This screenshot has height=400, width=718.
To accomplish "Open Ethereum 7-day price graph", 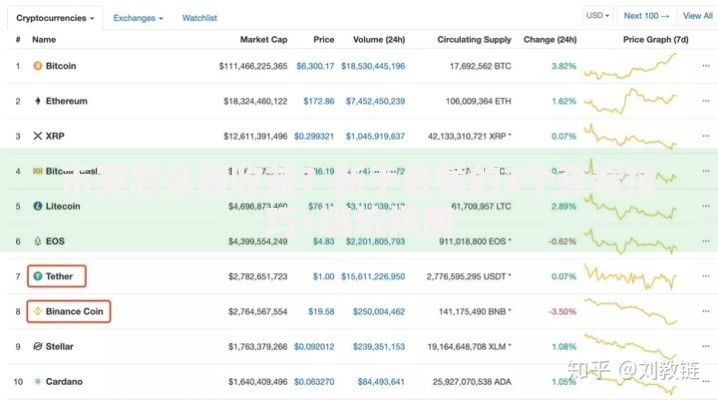I will pyautogui.click(x=630, y=101).
